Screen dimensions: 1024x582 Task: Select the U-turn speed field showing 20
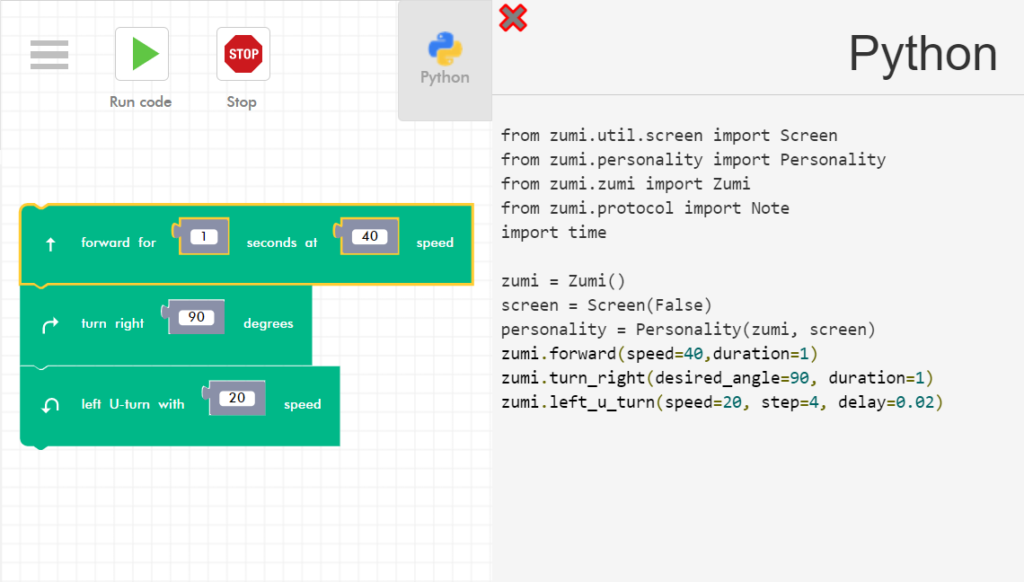(x=237, y=398)
